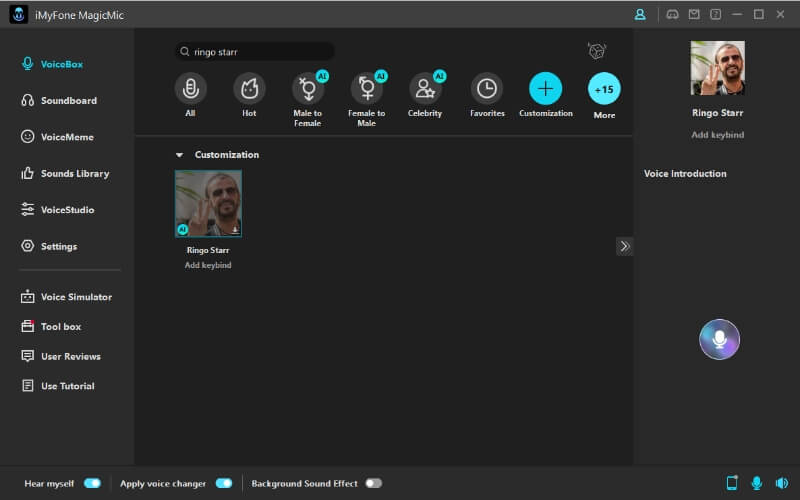Open the Settings menu item
This screenshot has height=500, width=800.
[49, 246]
